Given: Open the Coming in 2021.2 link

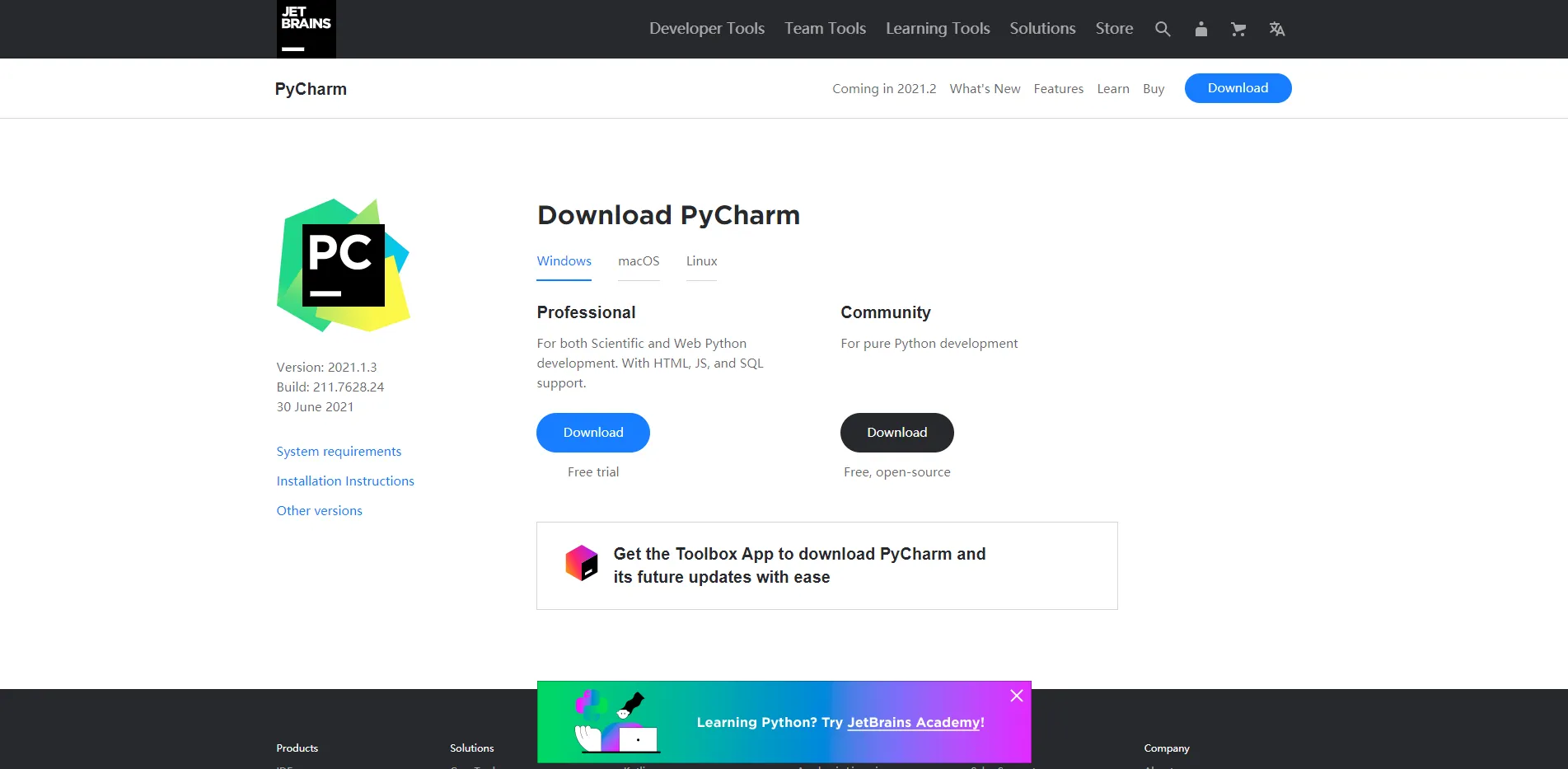Looking at the screenshot, I should 884,89.
